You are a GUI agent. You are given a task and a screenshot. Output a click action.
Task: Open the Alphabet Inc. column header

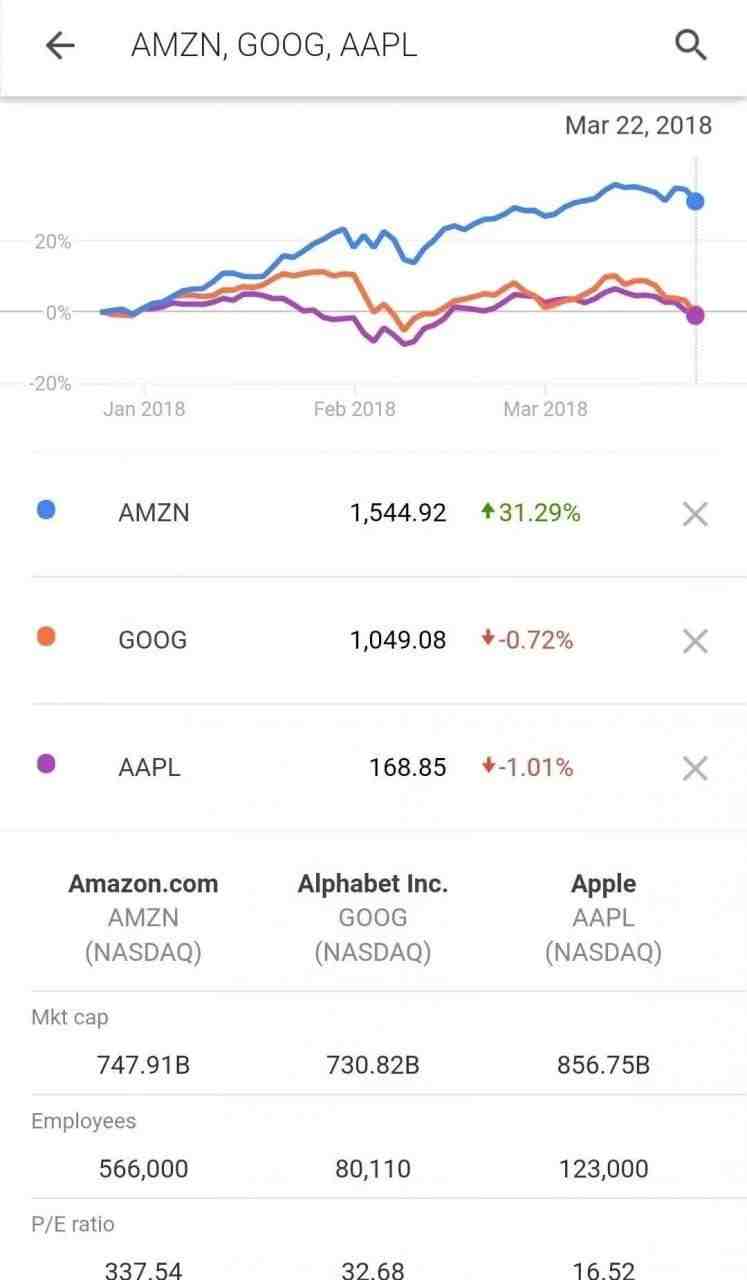click(373, 884)
